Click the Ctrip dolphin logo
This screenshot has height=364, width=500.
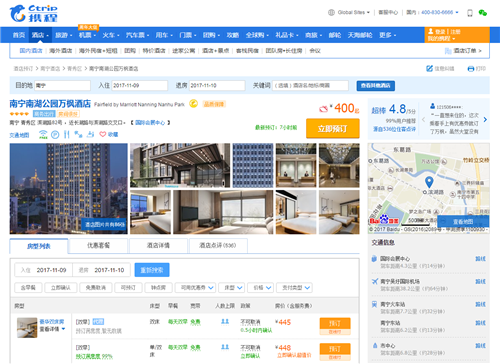18,14
